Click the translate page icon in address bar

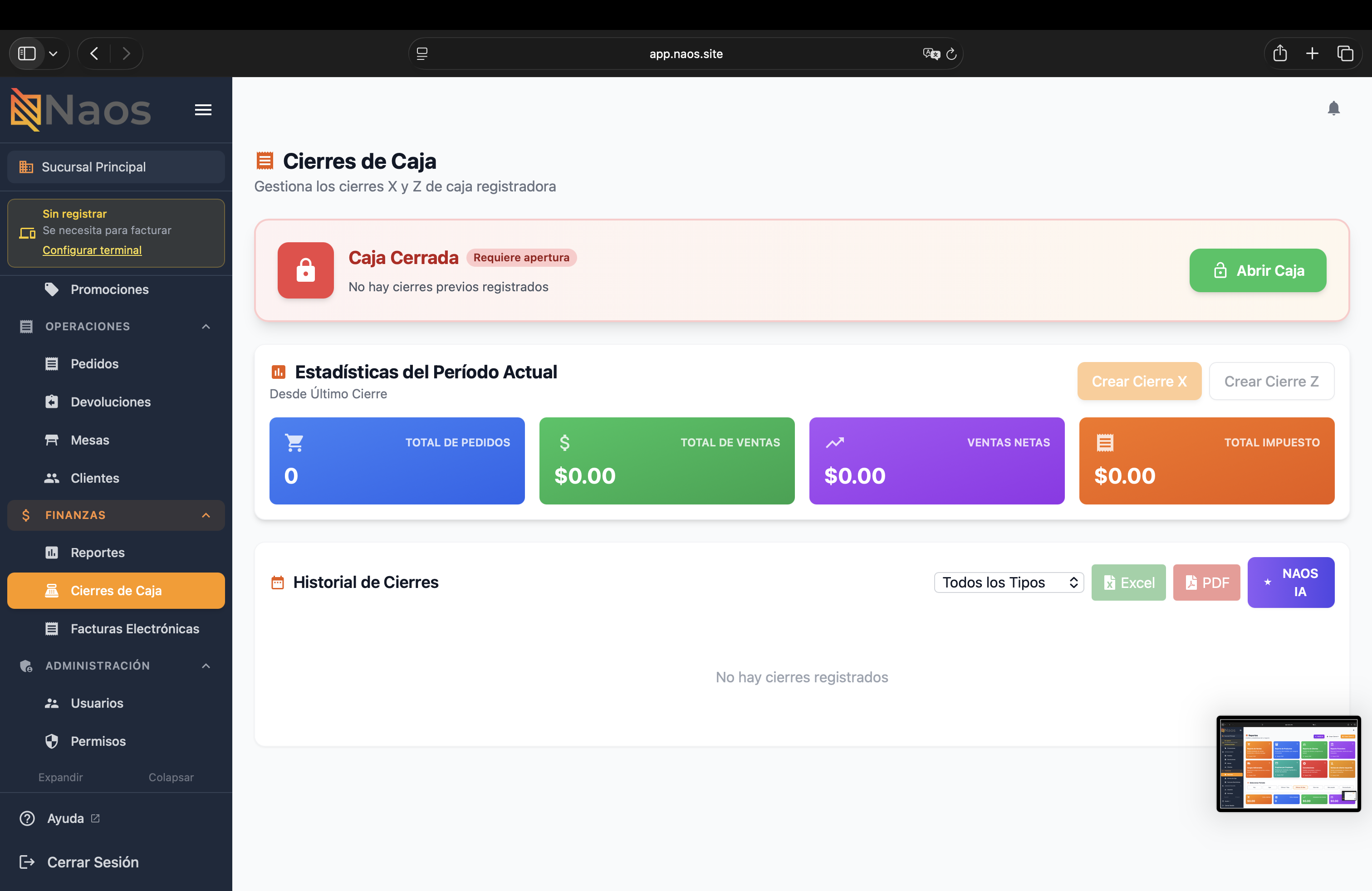point(931,54)
